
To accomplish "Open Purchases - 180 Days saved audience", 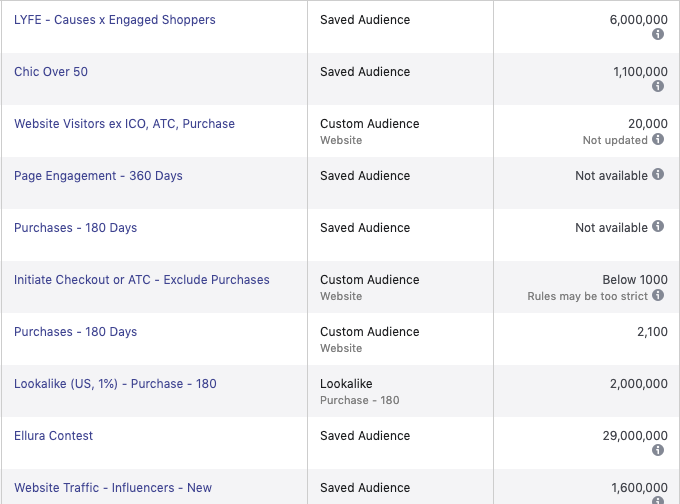I will [75, 228].
